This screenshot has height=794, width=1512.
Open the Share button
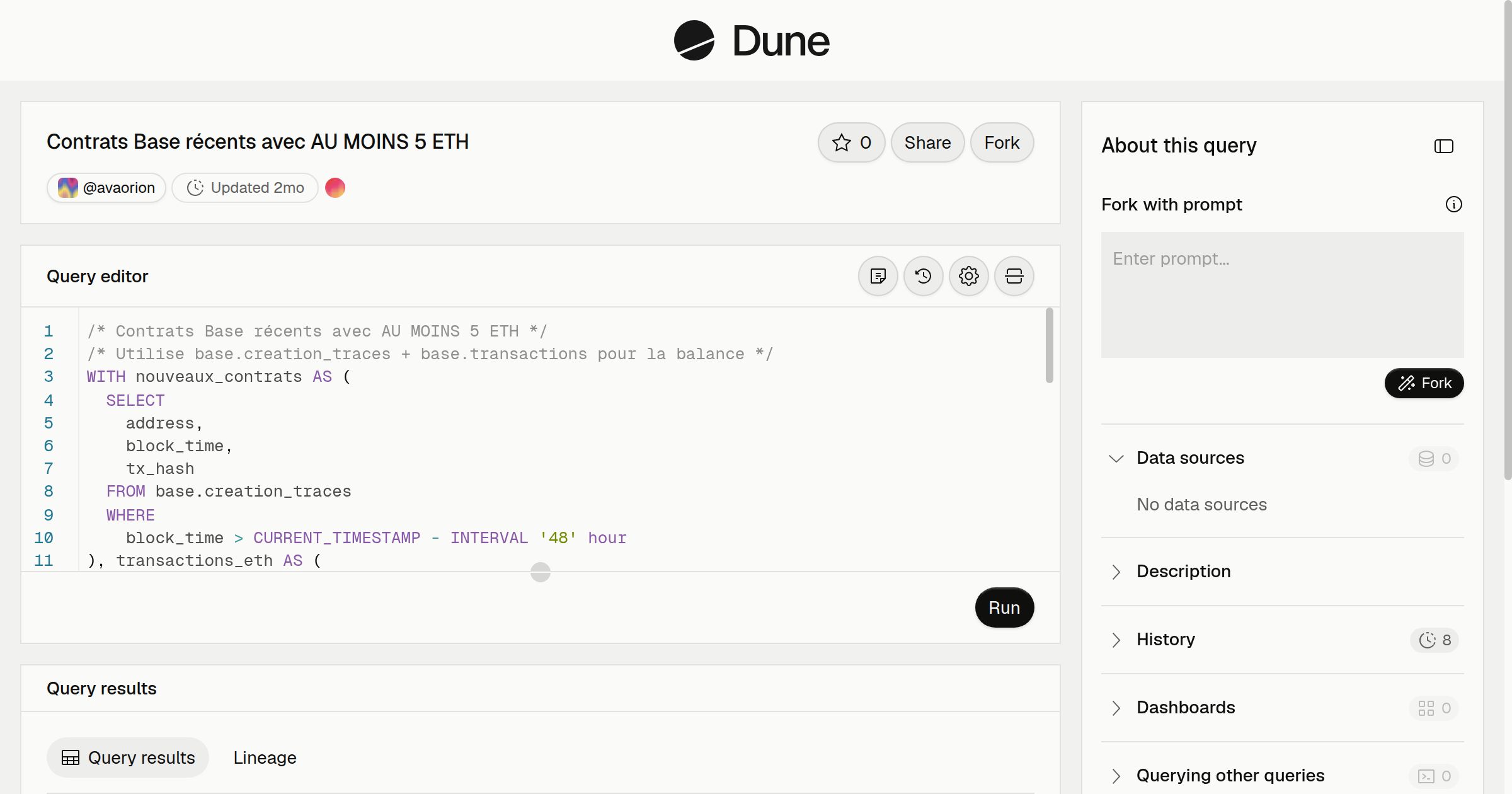click(x=927, y=142)
